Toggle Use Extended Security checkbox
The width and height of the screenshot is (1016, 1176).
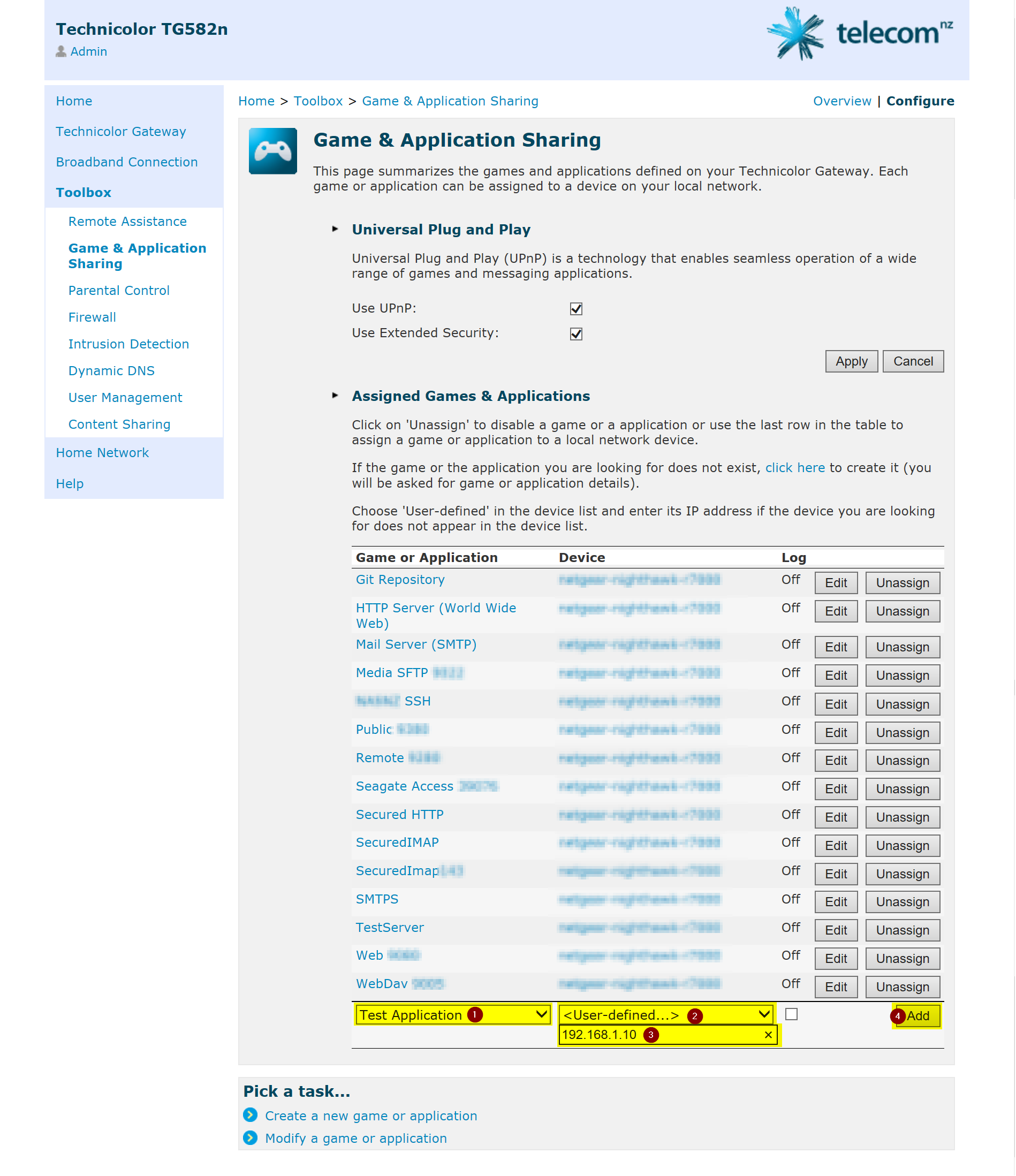(576, 333)
